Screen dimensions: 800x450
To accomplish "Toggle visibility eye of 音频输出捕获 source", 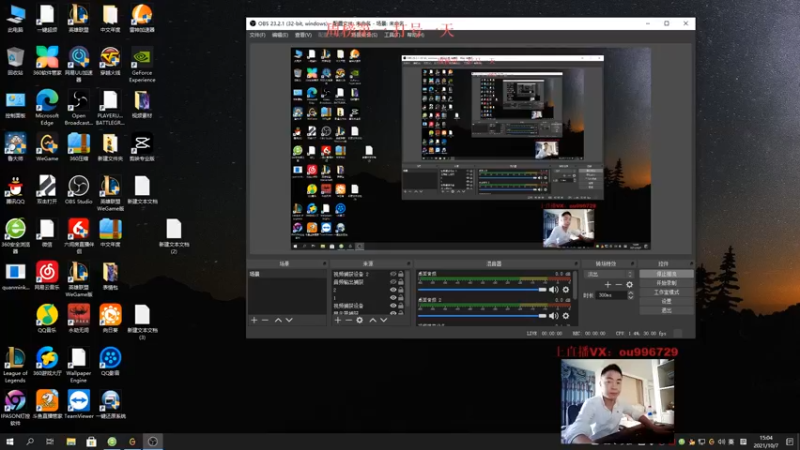I will coord(393,282).
